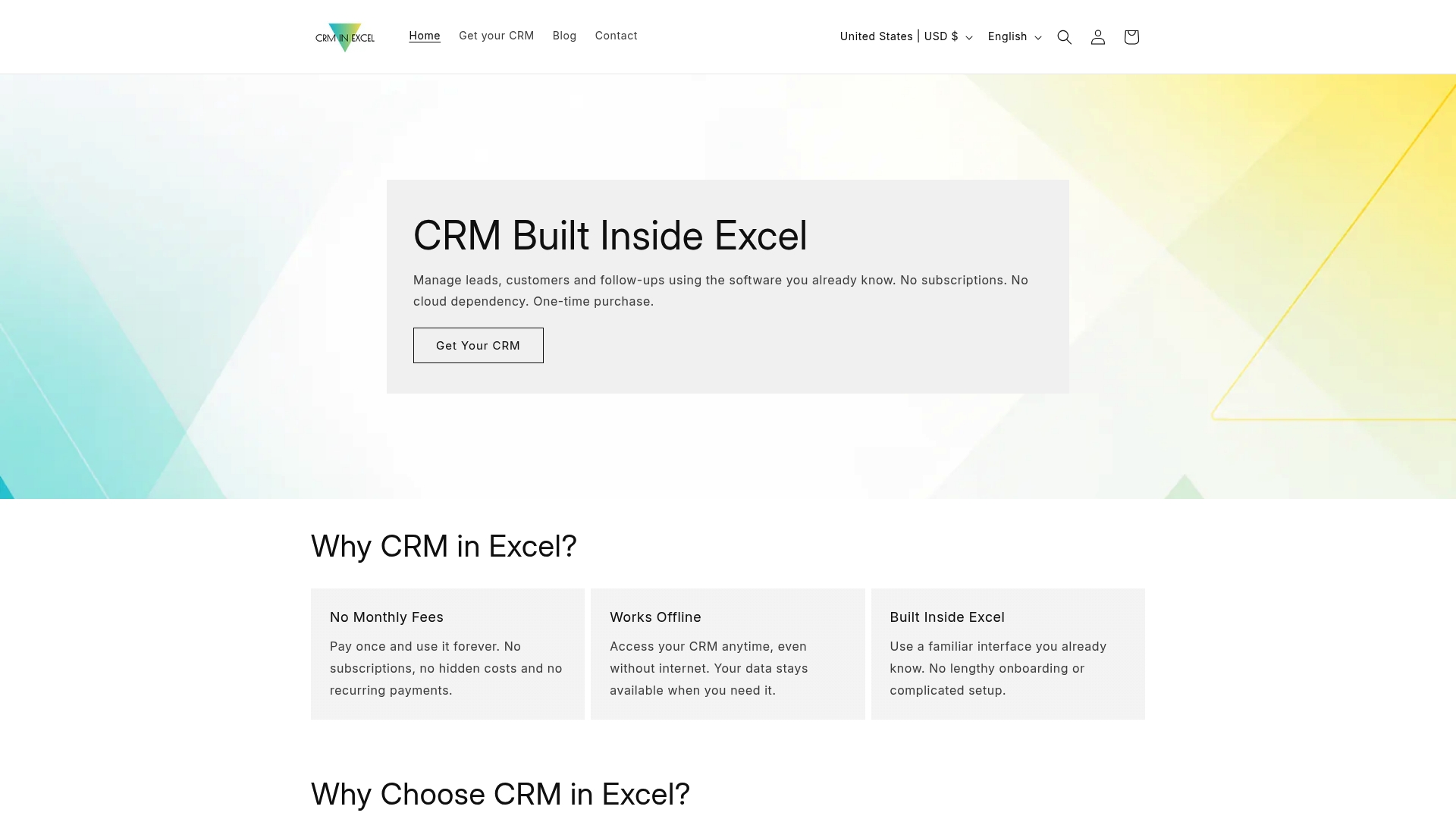Click the CRM in Excel logo
The image size is (1456, 819).
[x=345, y=37]
